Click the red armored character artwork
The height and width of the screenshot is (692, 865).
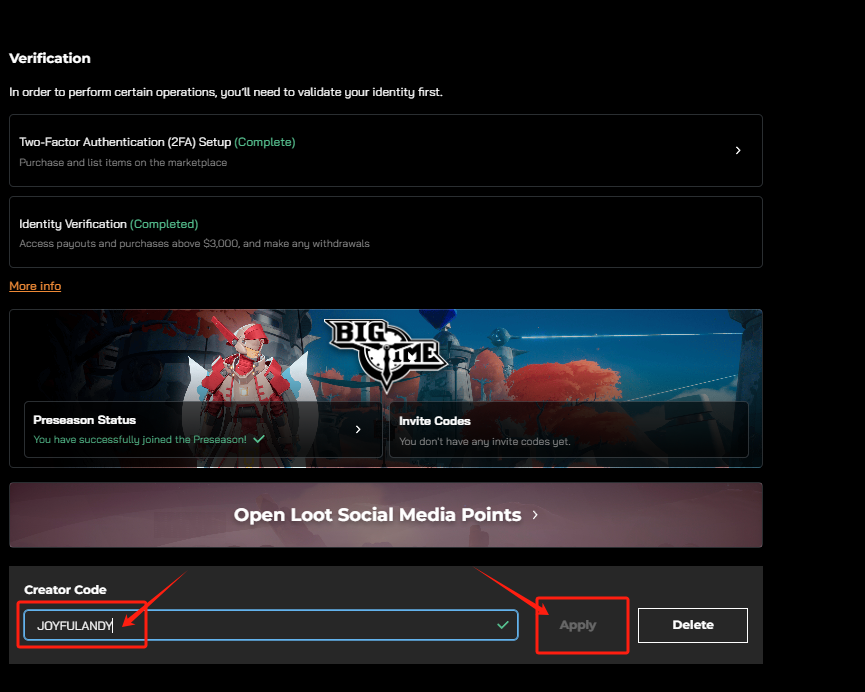pos(241,365)
